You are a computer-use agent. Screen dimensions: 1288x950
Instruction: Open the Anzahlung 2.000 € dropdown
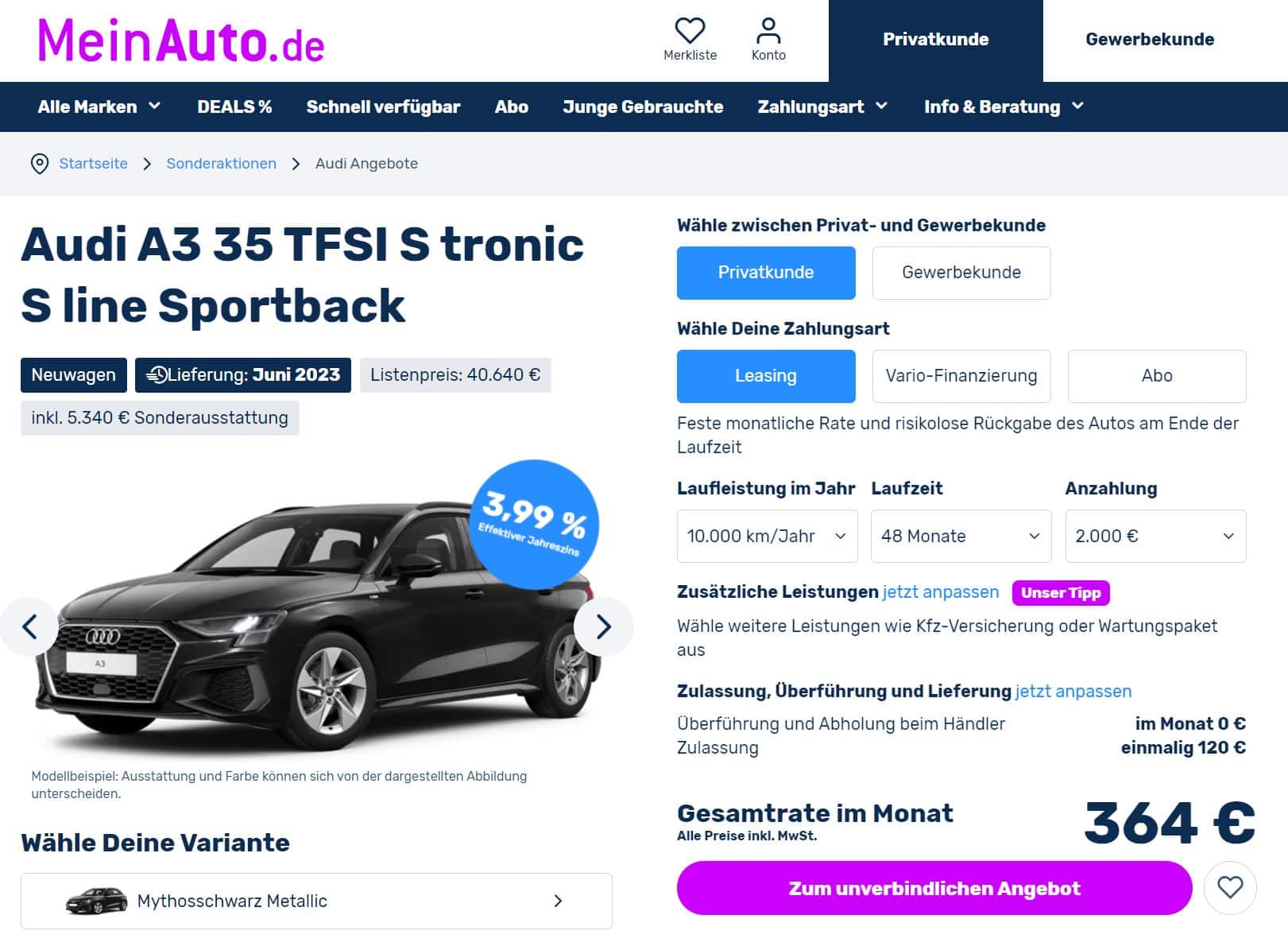pos(1155,536)
